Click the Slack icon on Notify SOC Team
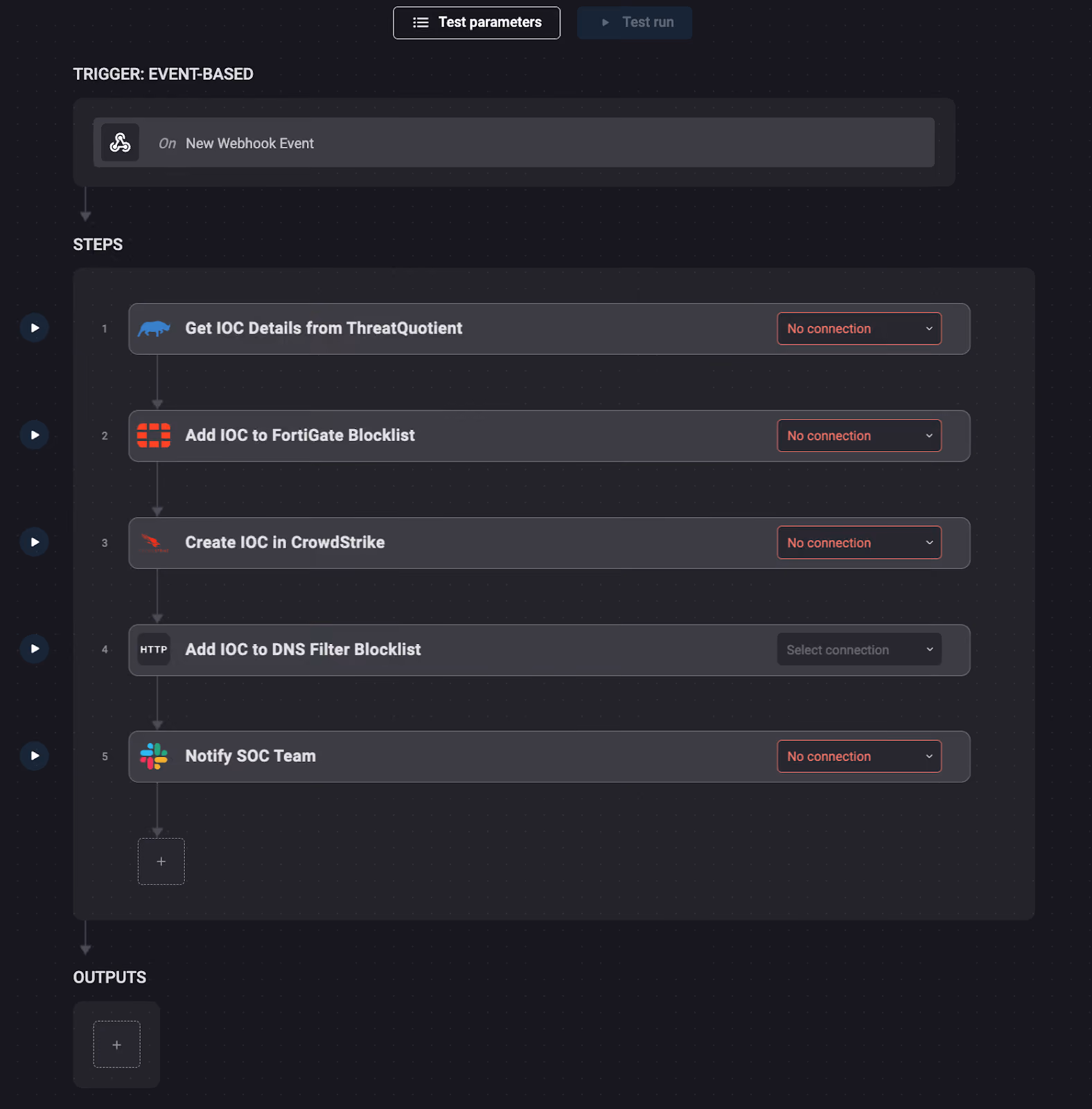Screen dimensions: 1092x1109 [x=154, y=756]
